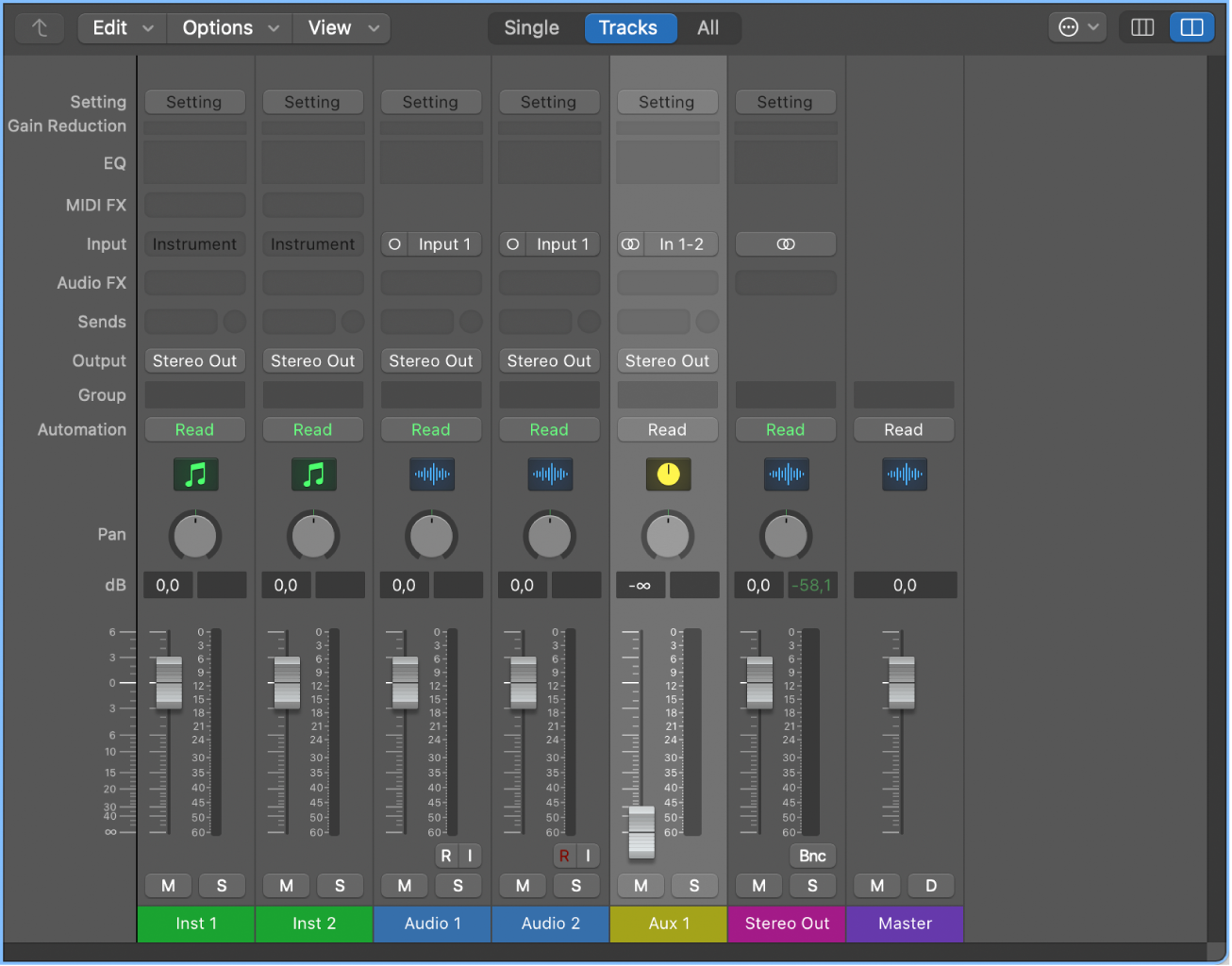Switch to the Single mixer view
This screenshot has width=1232, height=966.
click(531, 28)
